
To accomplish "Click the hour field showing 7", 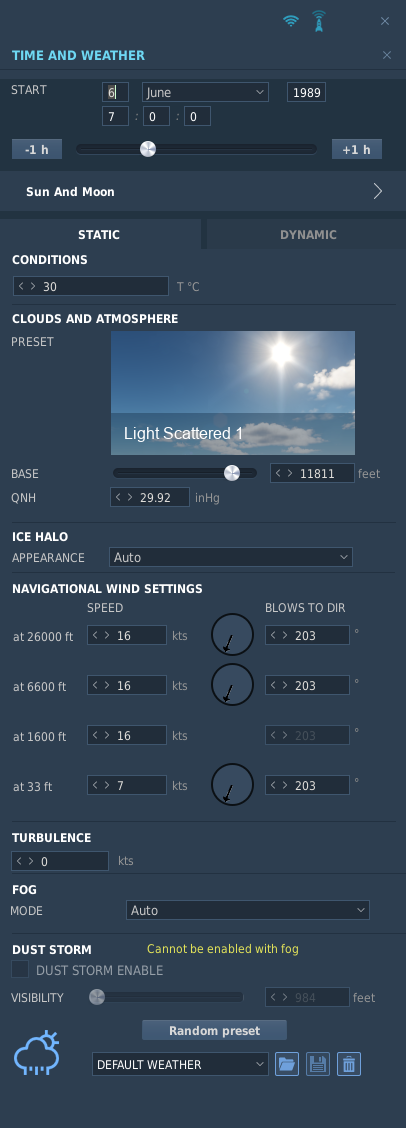I will click(x=115, y=116).
